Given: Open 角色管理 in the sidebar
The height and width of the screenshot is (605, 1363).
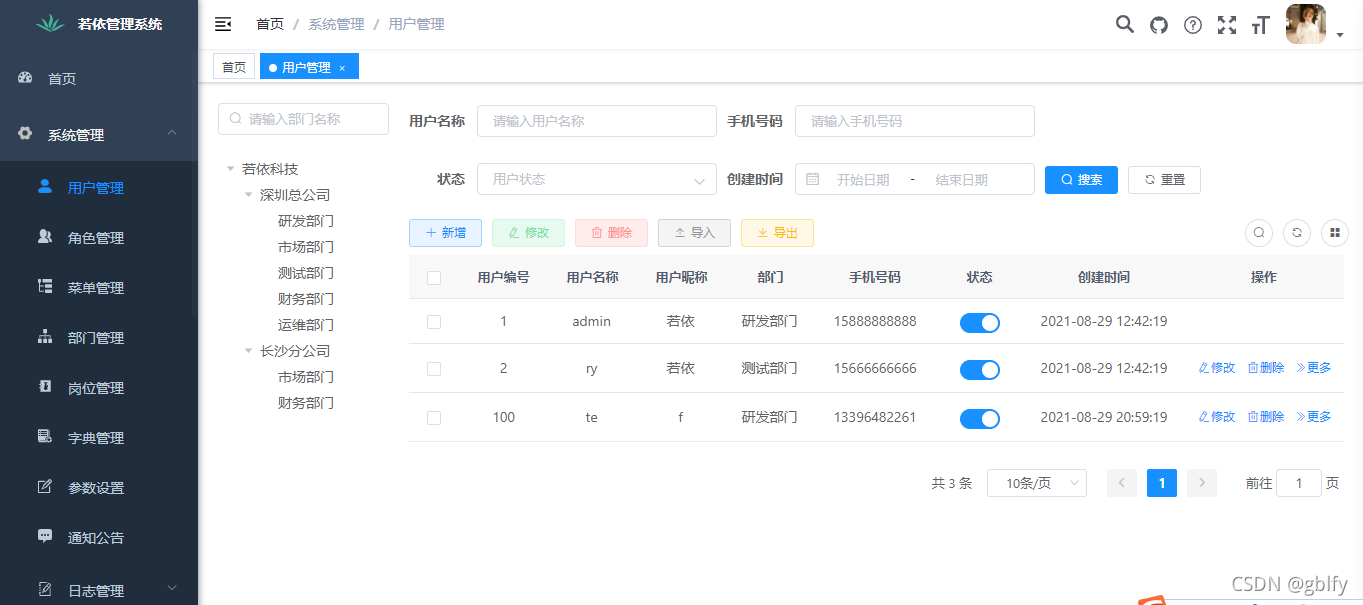Looking at the screenshot, I should [x=99, y=237].
